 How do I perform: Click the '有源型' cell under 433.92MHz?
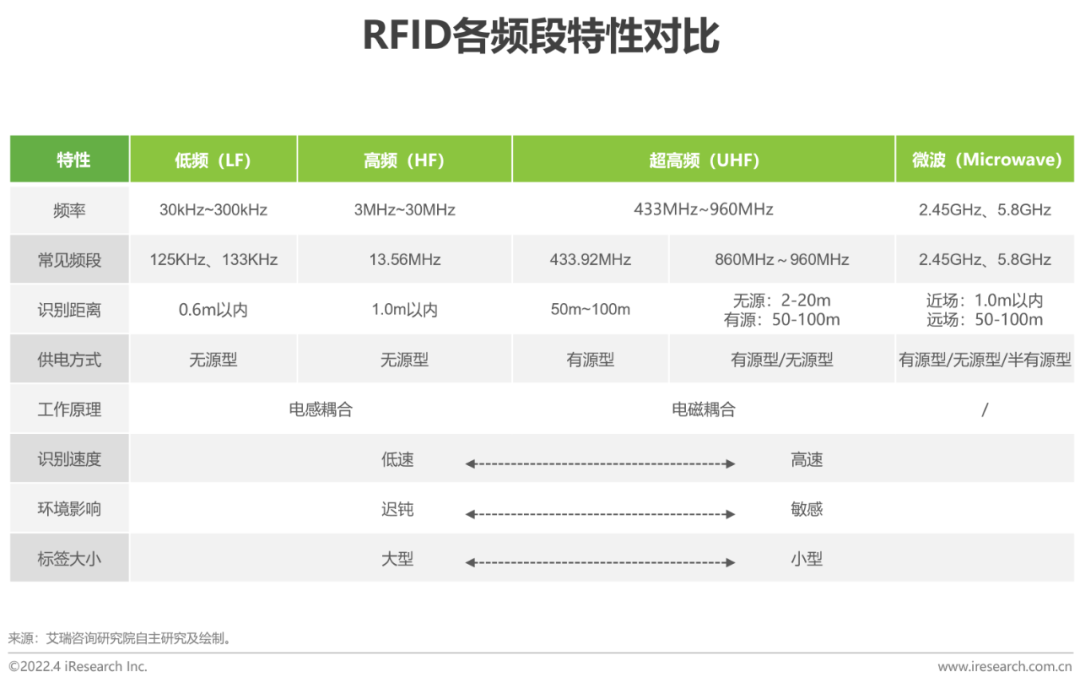pos(590,359)
